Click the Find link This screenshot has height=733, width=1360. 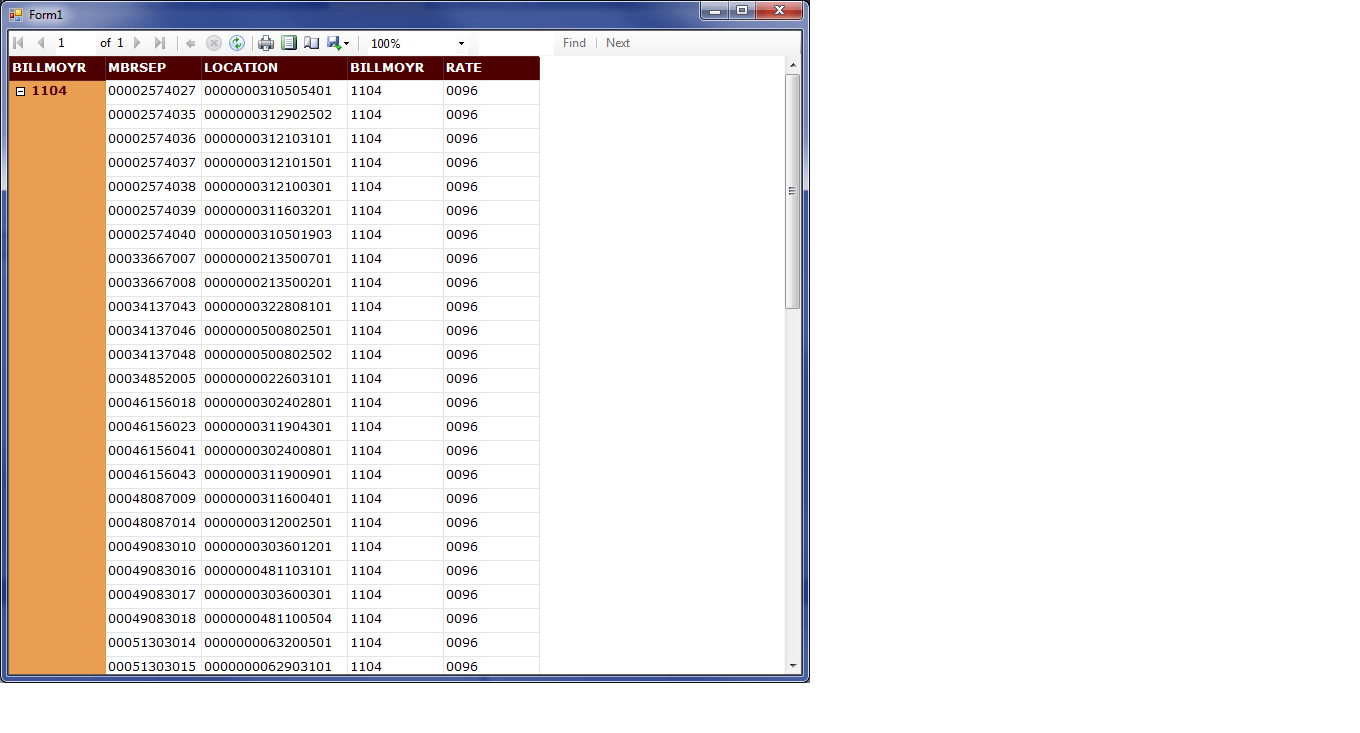tap(574, 43)
